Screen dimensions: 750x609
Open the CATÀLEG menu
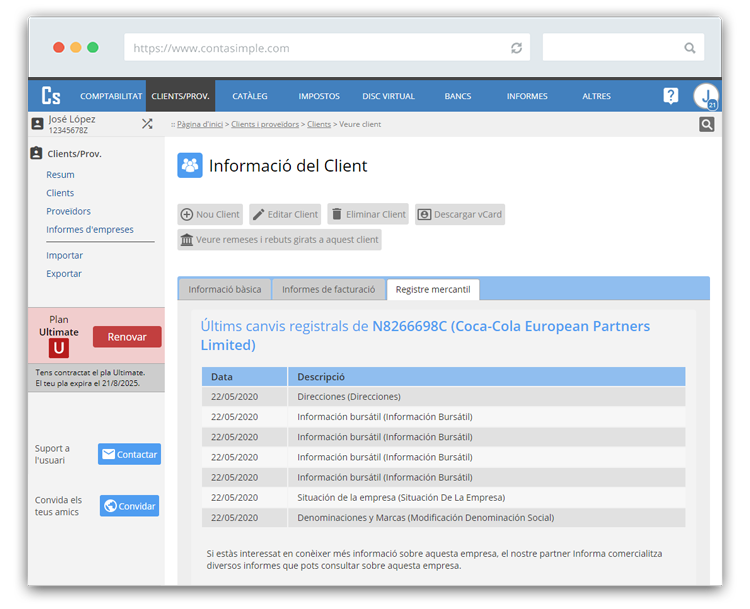pyautogui.click(x=250, y=96)
